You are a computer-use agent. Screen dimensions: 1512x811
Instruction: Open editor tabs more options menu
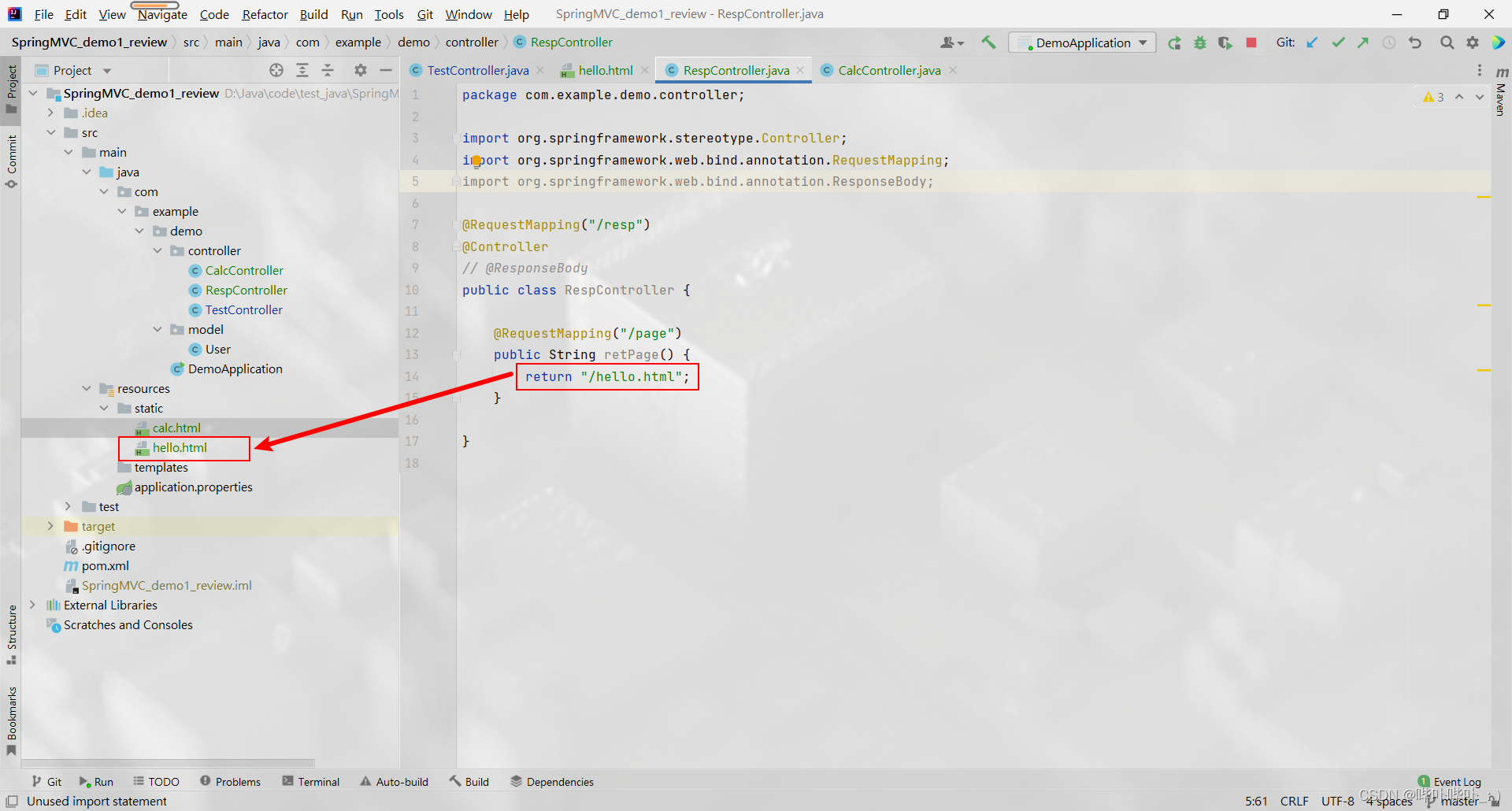tap(1480, 70)
